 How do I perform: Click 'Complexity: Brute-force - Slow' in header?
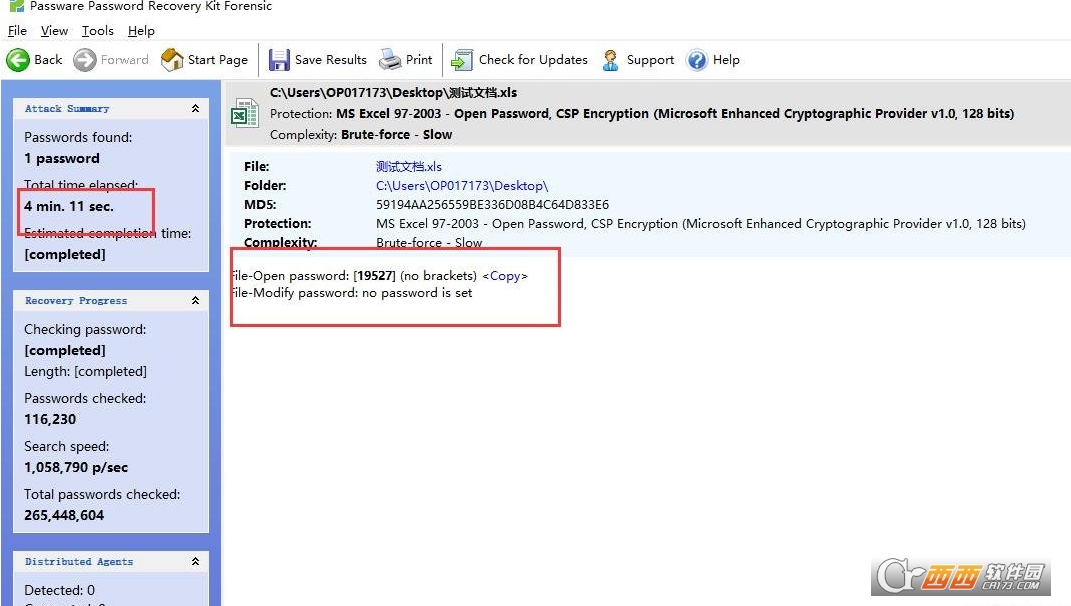pos(361,135)
